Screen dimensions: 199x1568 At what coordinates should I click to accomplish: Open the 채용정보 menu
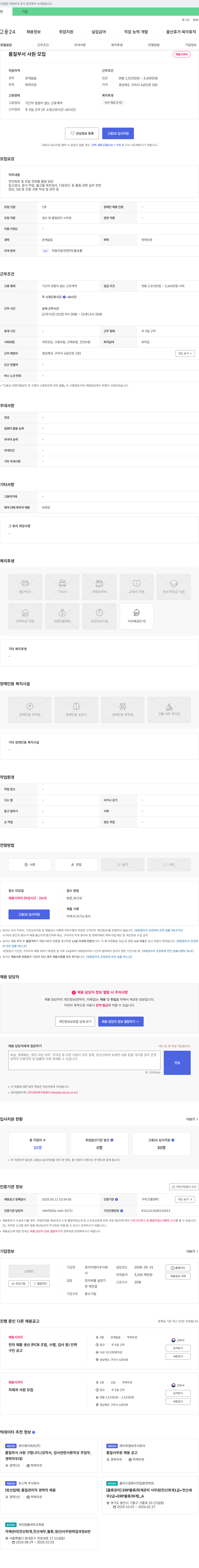pos(34,32)
